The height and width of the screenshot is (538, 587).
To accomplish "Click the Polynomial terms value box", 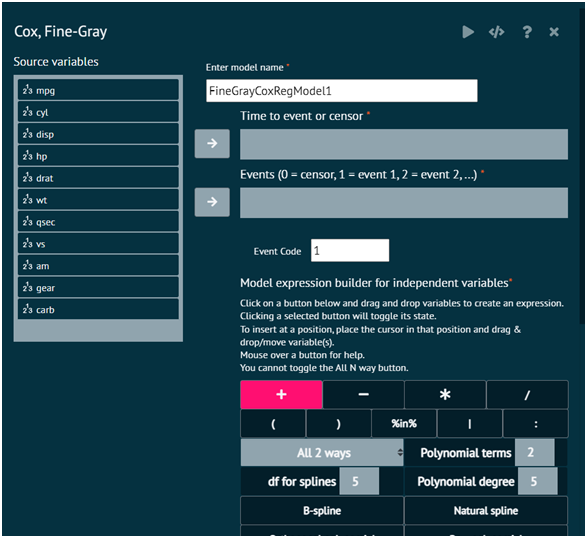I will click(535, 453).
